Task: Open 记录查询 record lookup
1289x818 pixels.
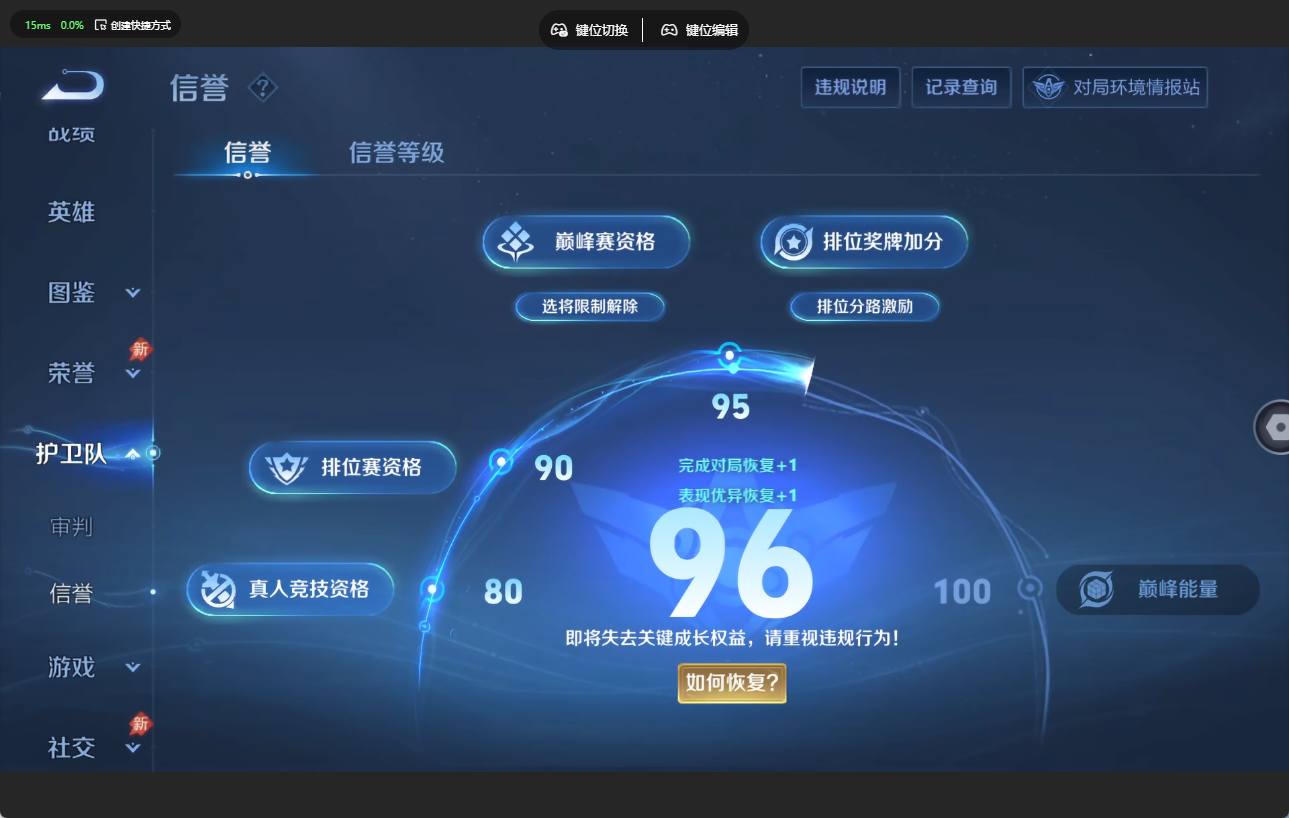Action: (961, 87)
